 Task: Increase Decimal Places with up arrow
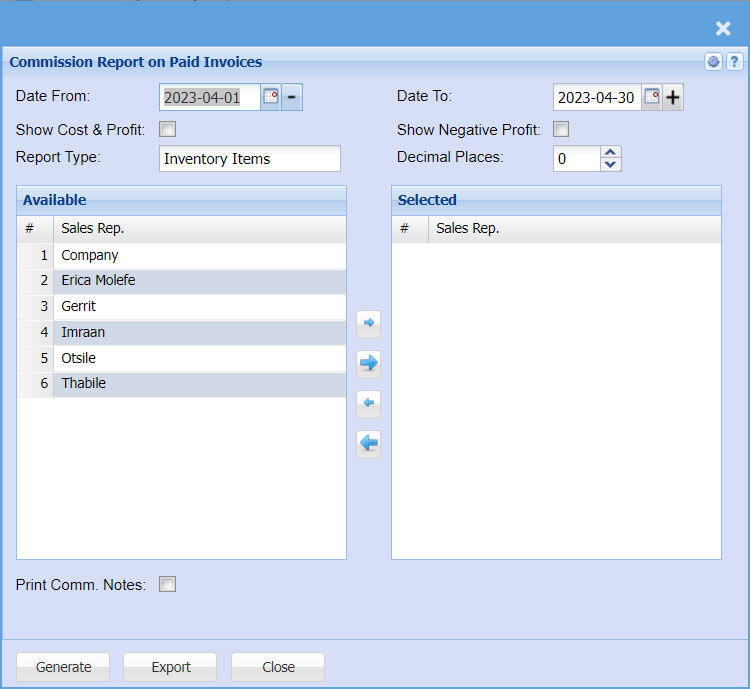pyautogui.click(x=611, y=153)
